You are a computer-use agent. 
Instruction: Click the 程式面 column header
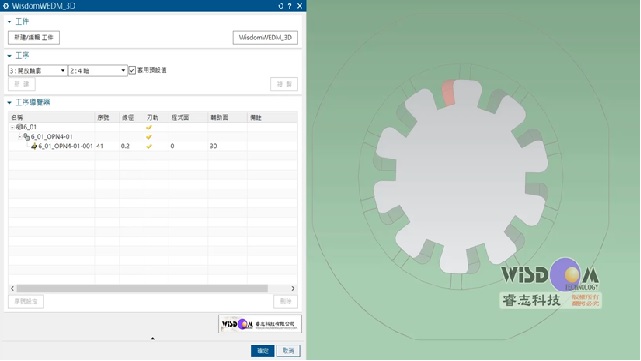tap(188, 118)
